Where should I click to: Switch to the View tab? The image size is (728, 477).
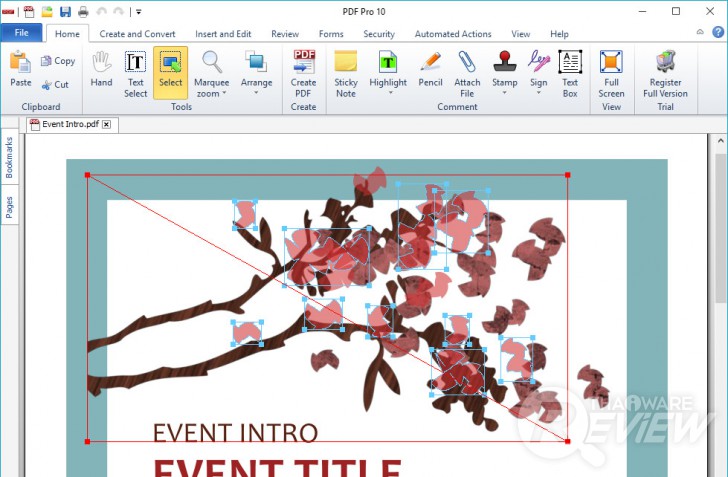520,34
